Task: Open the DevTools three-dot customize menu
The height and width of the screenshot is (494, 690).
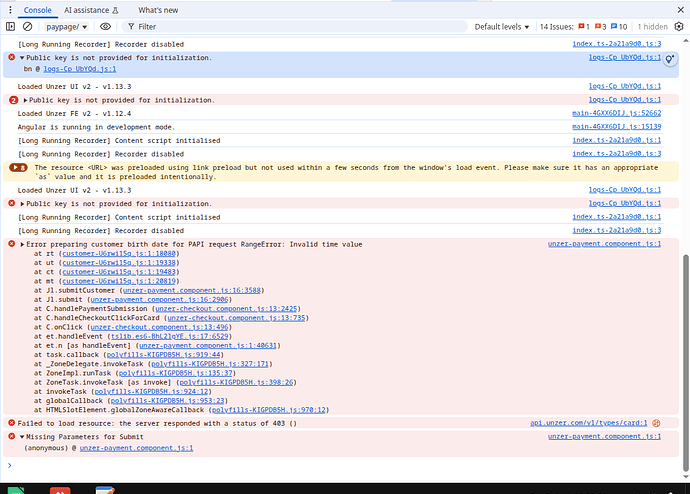Action: coord(10,10)
